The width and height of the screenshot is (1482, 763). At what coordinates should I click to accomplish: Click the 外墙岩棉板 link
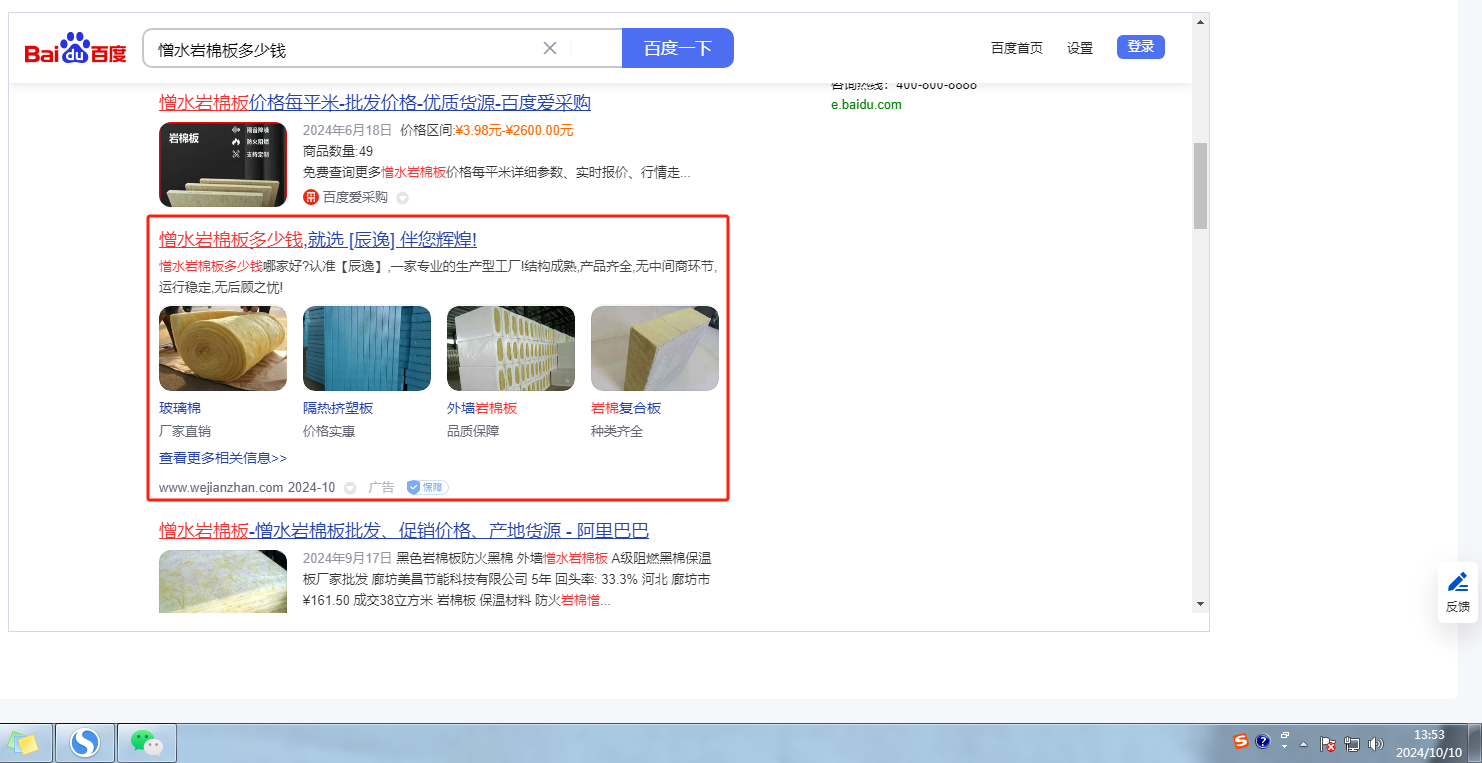(x=482, y=408)
